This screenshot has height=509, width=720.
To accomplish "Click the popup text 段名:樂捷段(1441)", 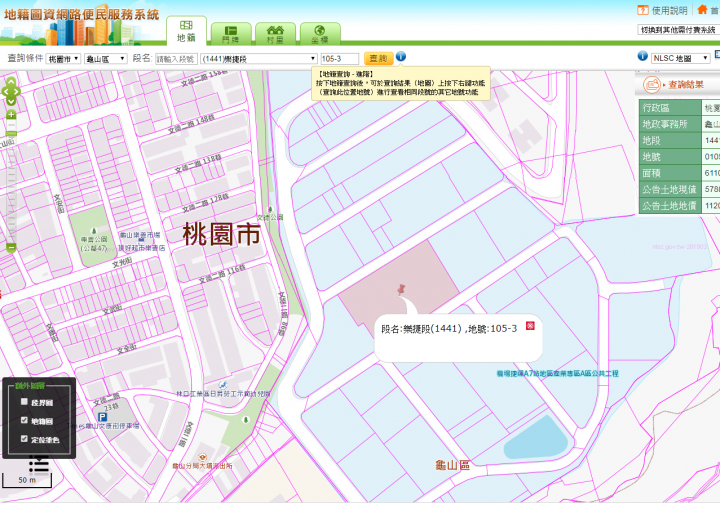I will (x=421, y=328).
